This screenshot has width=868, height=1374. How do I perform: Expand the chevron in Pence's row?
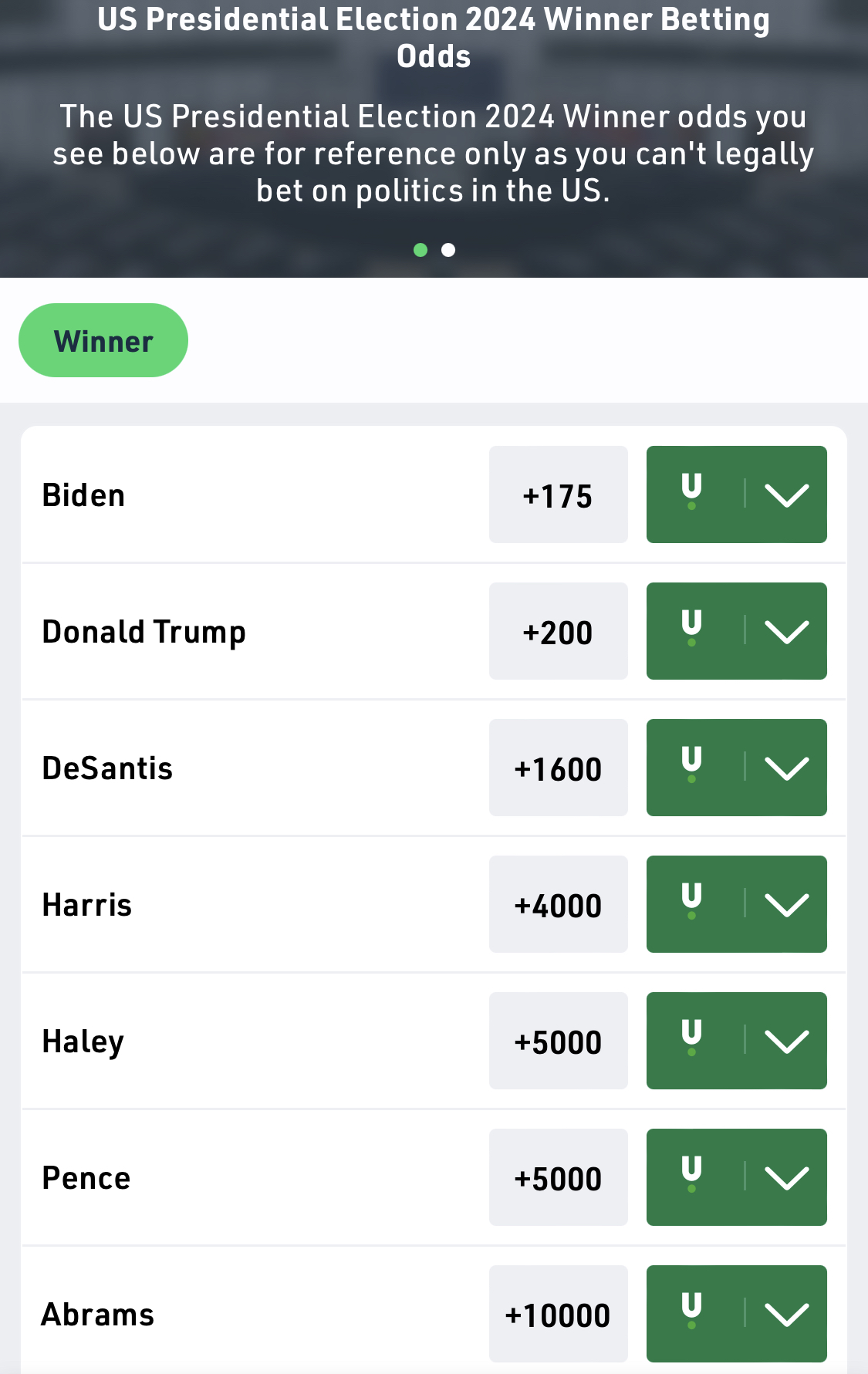tap(786, 1178)
